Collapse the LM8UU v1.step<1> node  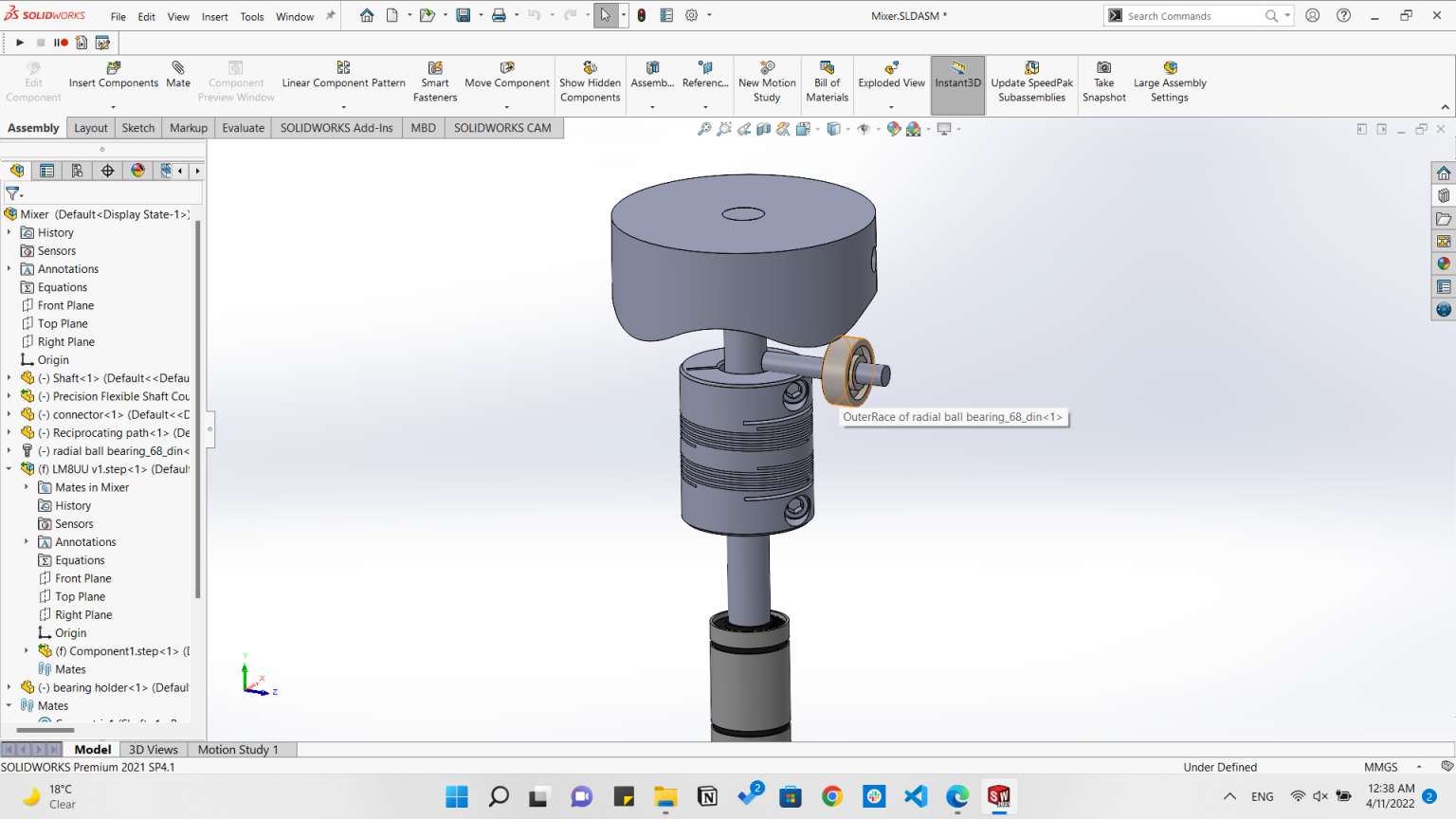(9, 469)
